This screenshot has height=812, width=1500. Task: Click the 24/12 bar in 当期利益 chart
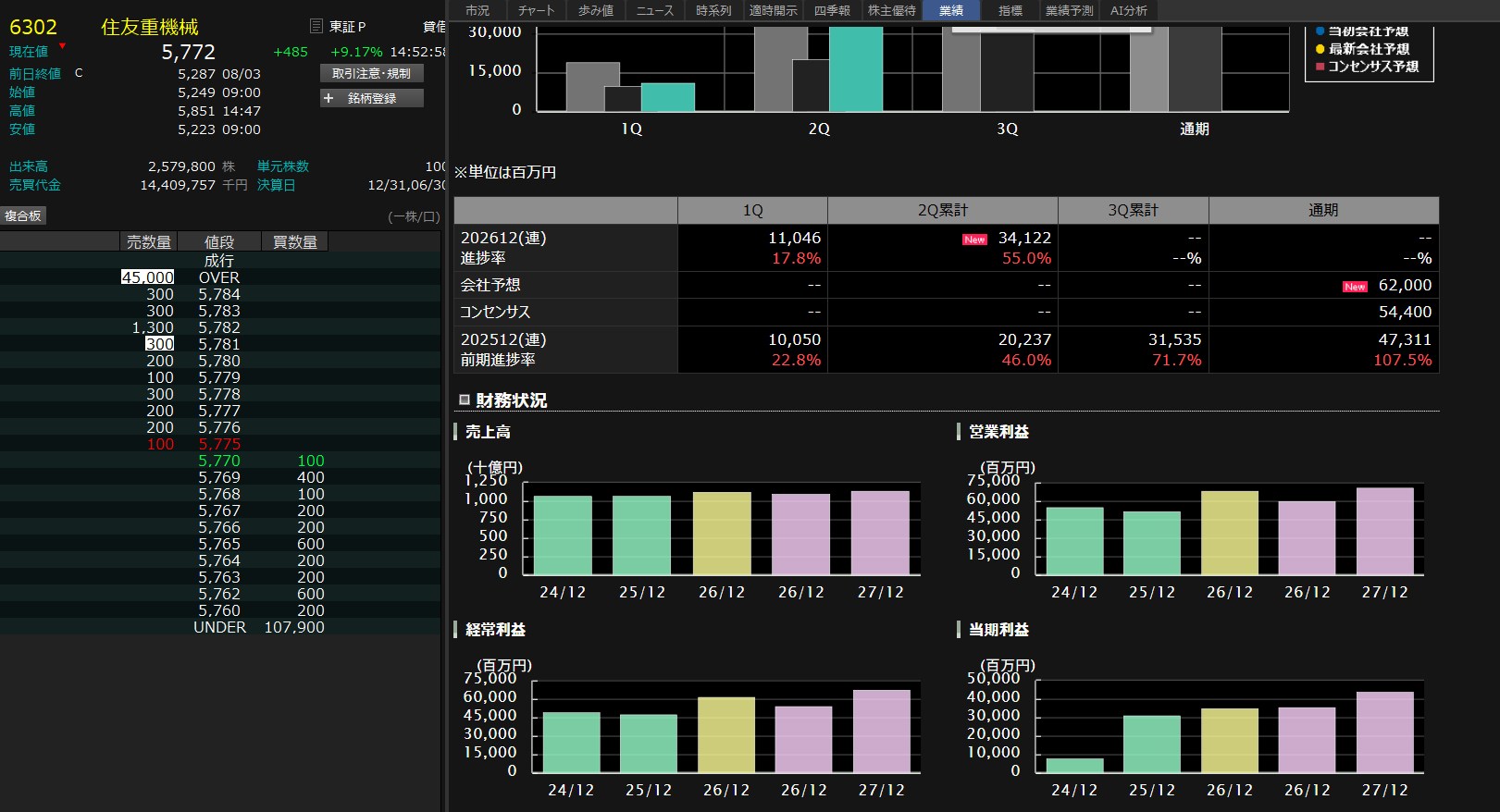tap(1074, 766)
